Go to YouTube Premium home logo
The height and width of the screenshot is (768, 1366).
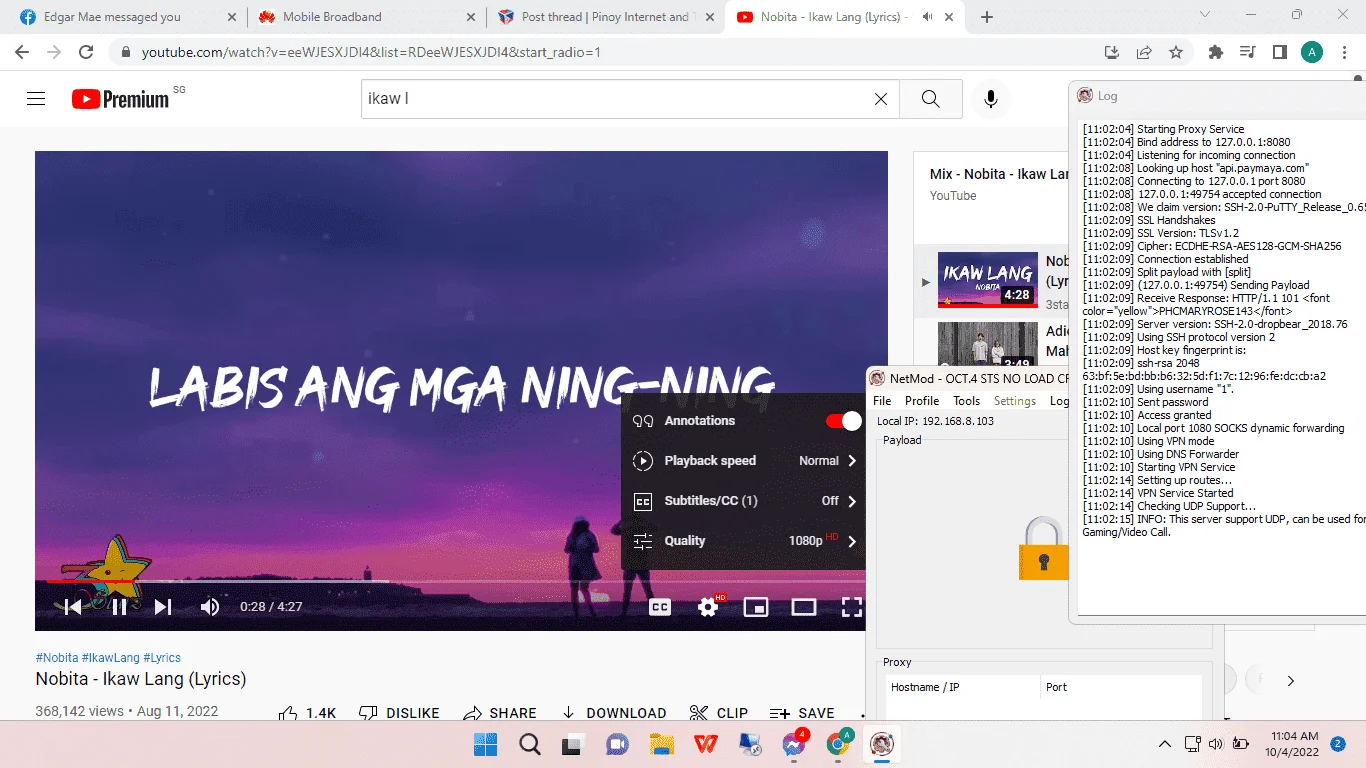(121, 98)
